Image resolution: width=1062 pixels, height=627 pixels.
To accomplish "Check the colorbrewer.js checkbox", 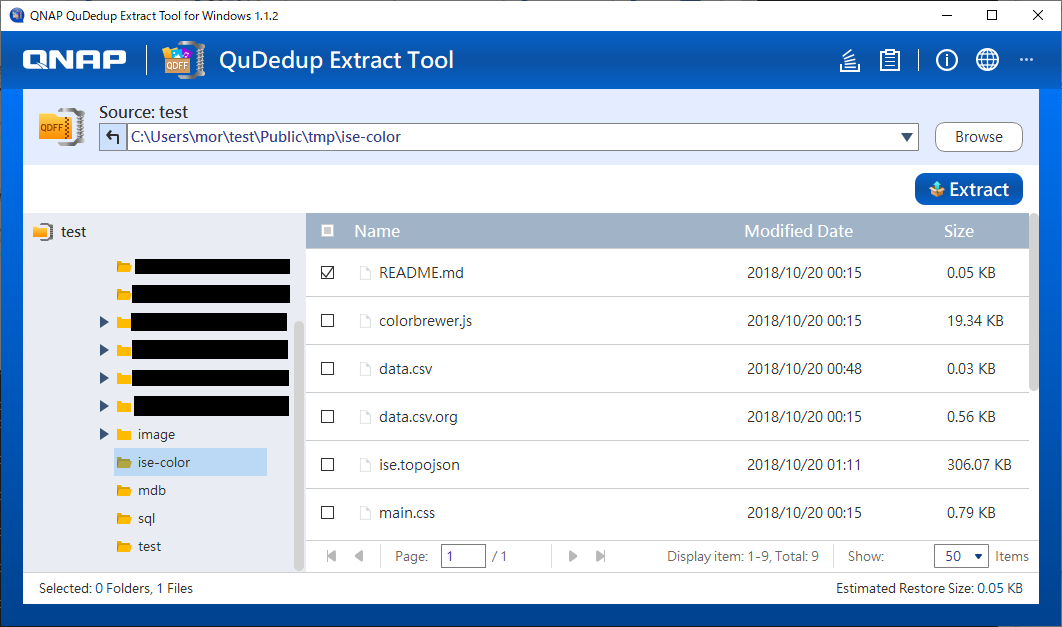I will coord(327,320).
